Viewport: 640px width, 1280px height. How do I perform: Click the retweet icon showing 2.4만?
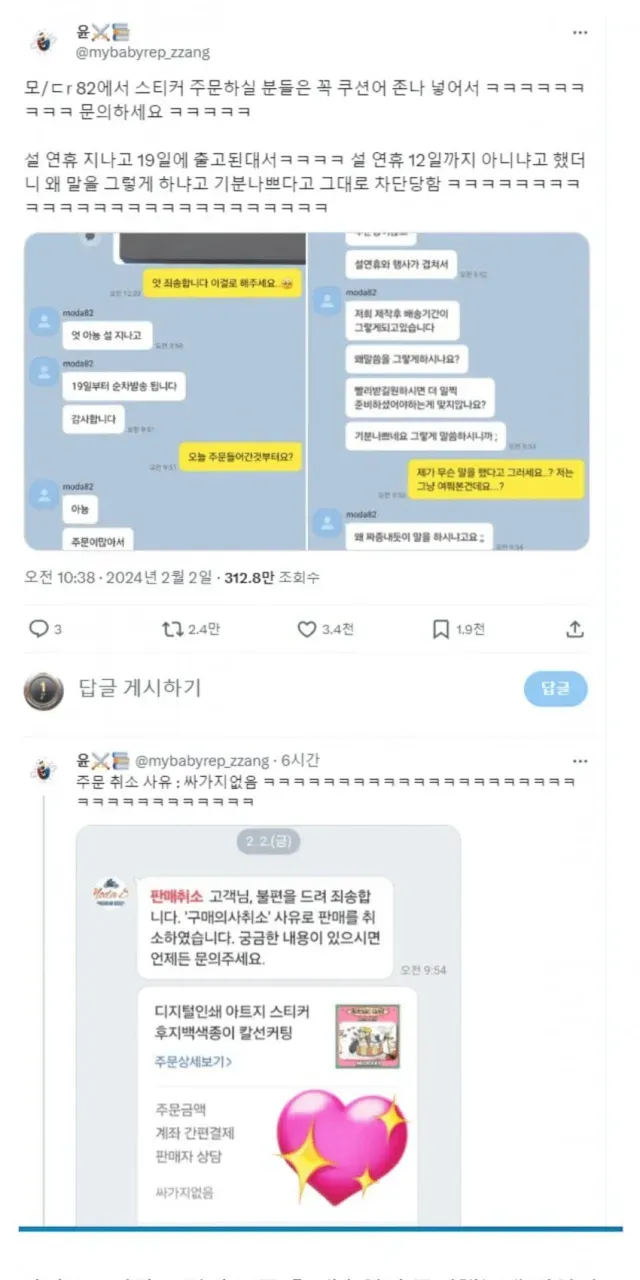pyautogui.click(x=173, y=629)
